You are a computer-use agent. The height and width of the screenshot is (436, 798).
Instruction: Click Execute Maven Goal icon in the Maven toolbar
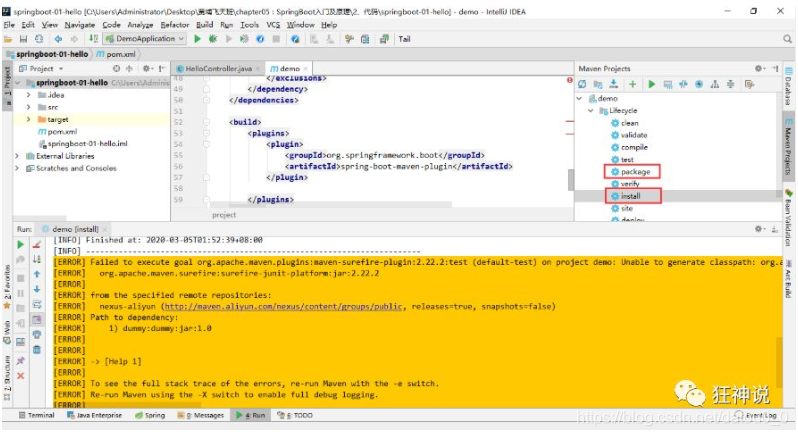(668, 84)
